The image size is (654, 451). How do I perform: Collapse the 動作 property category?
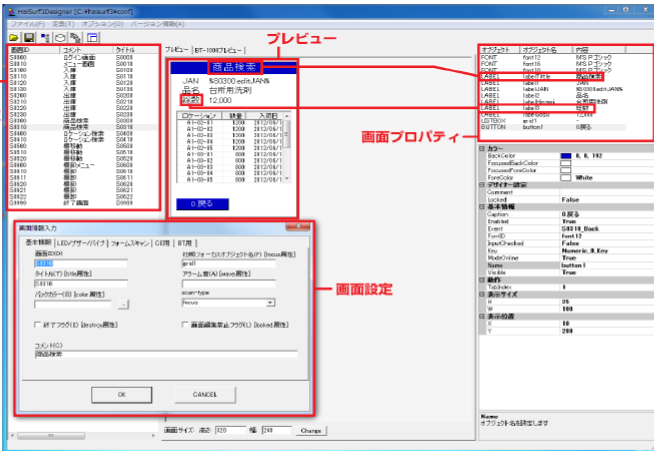482,280
